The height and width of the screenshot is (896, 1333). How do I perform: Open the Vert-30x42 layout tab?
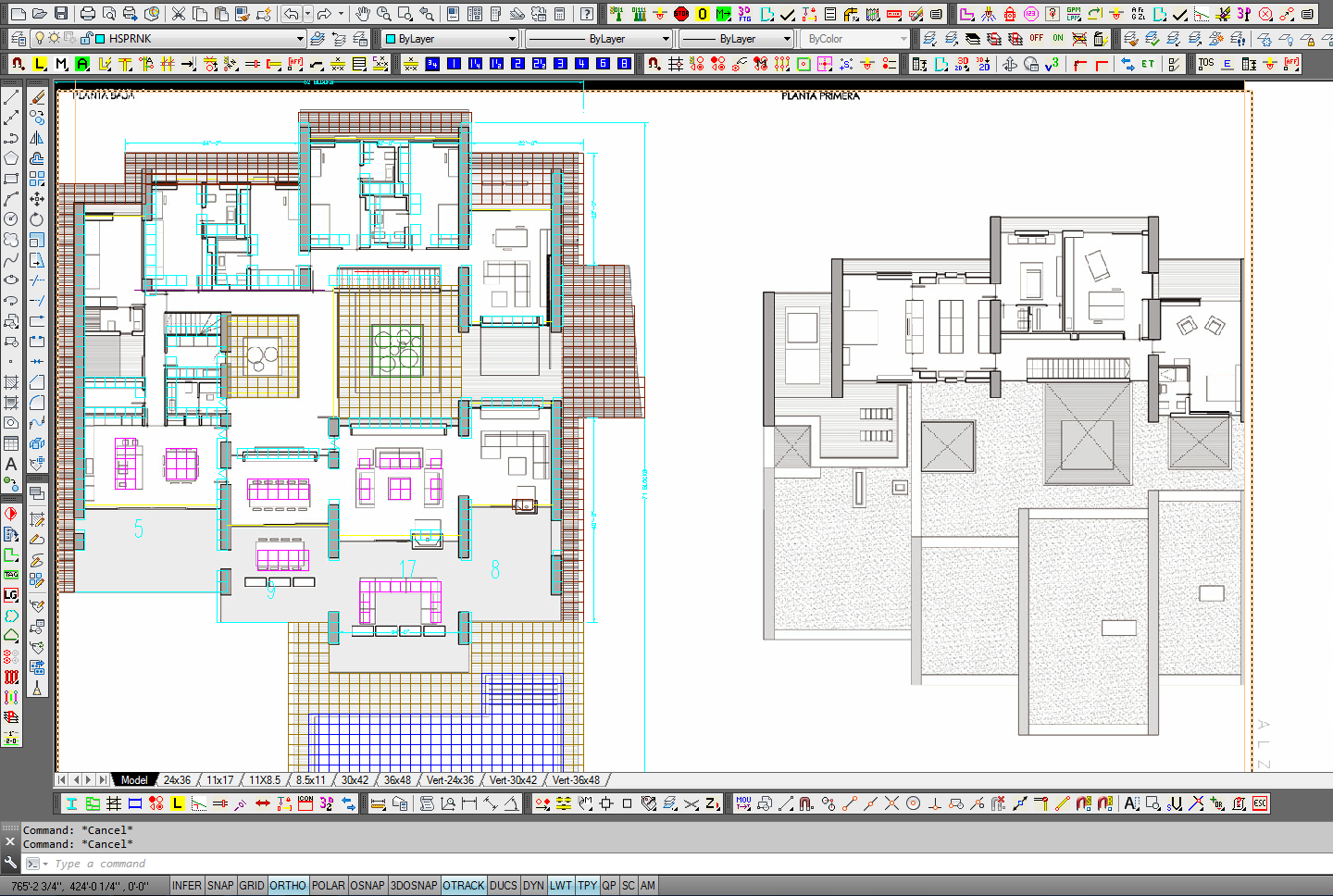tap(513, 780)
